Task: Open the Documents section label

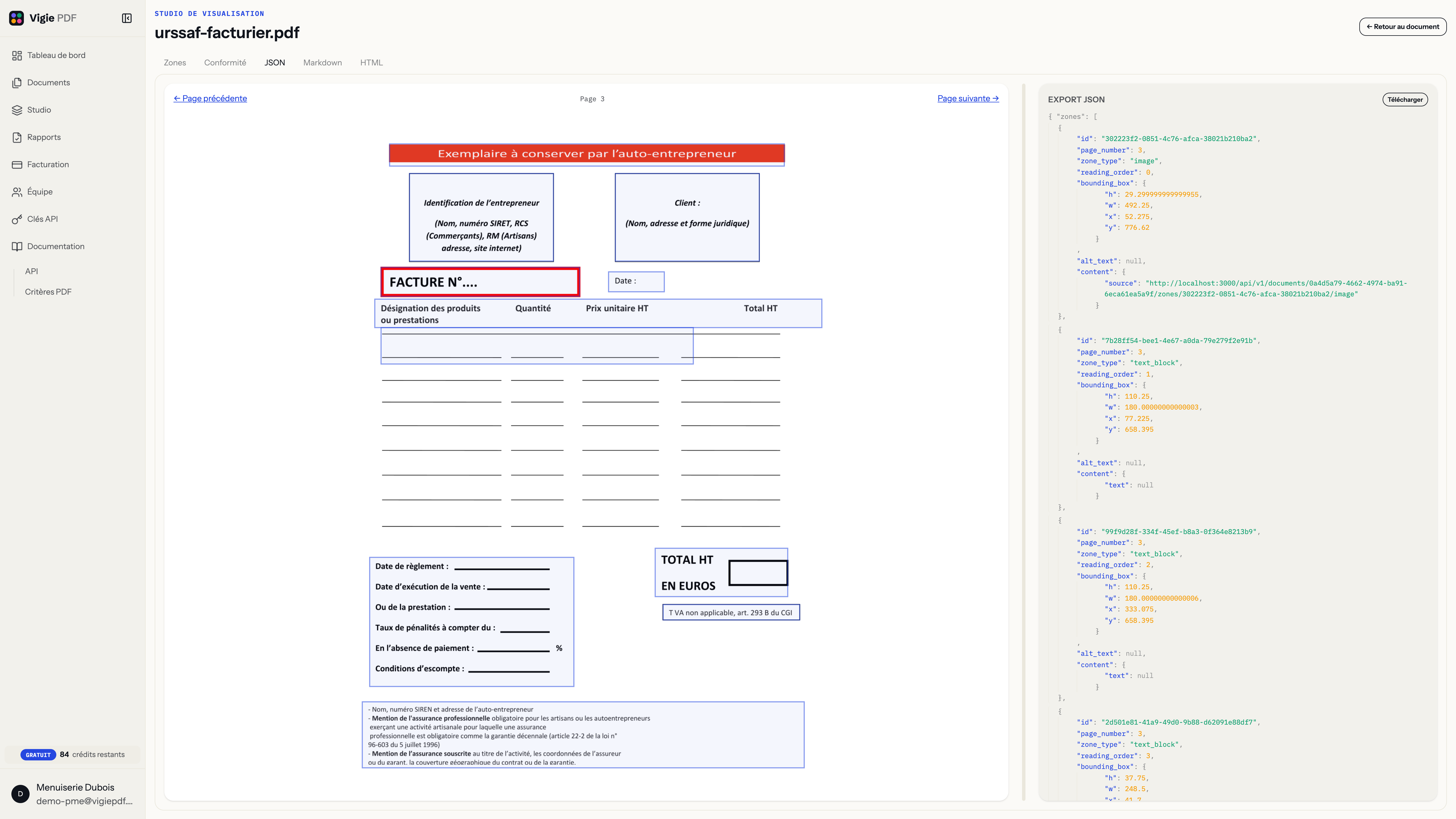Action: pos(49,82)
